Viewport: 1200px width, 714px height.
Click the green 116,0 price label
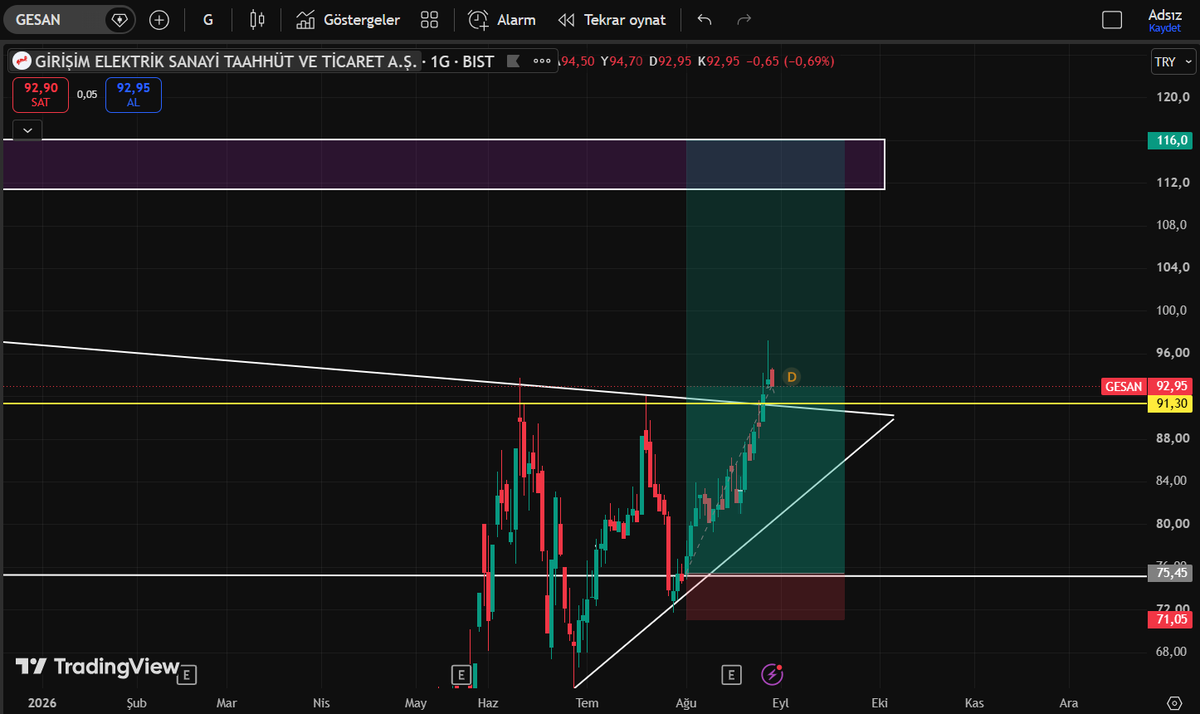tap(1170, 140)
